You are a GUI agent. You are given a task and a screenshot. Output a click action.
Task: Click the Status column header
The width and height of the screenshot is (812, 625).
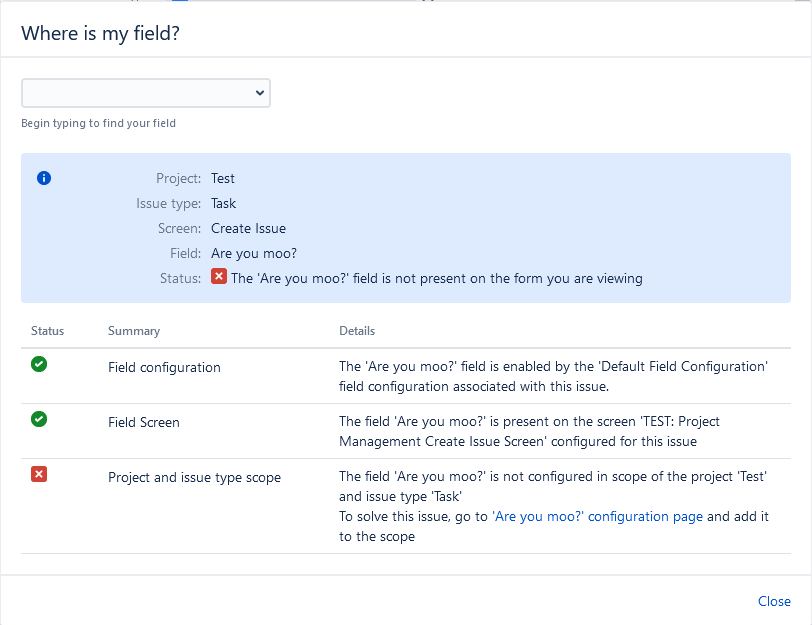coord(47,331)
